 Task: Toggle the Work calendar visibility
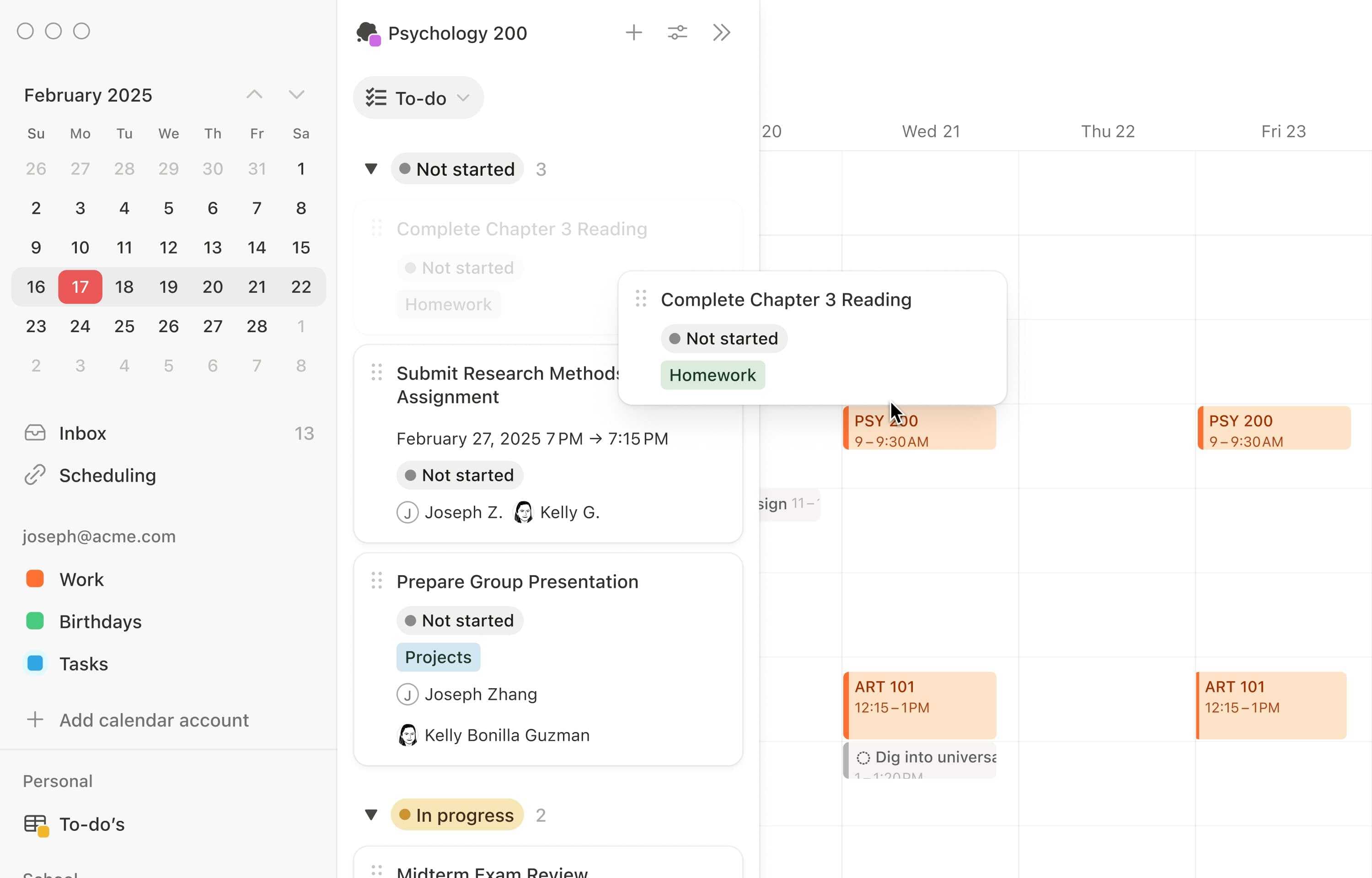click(35, 579)
